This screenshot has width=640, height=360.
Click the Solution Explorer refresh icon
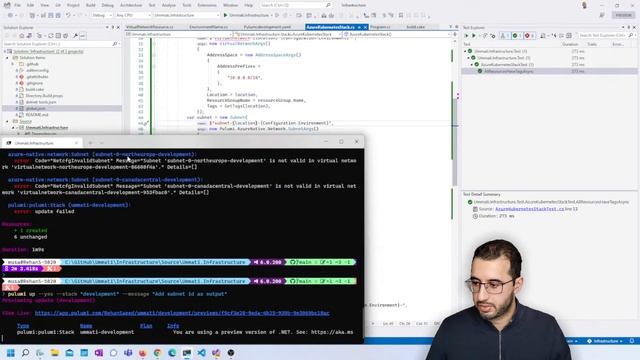point(51,36)
